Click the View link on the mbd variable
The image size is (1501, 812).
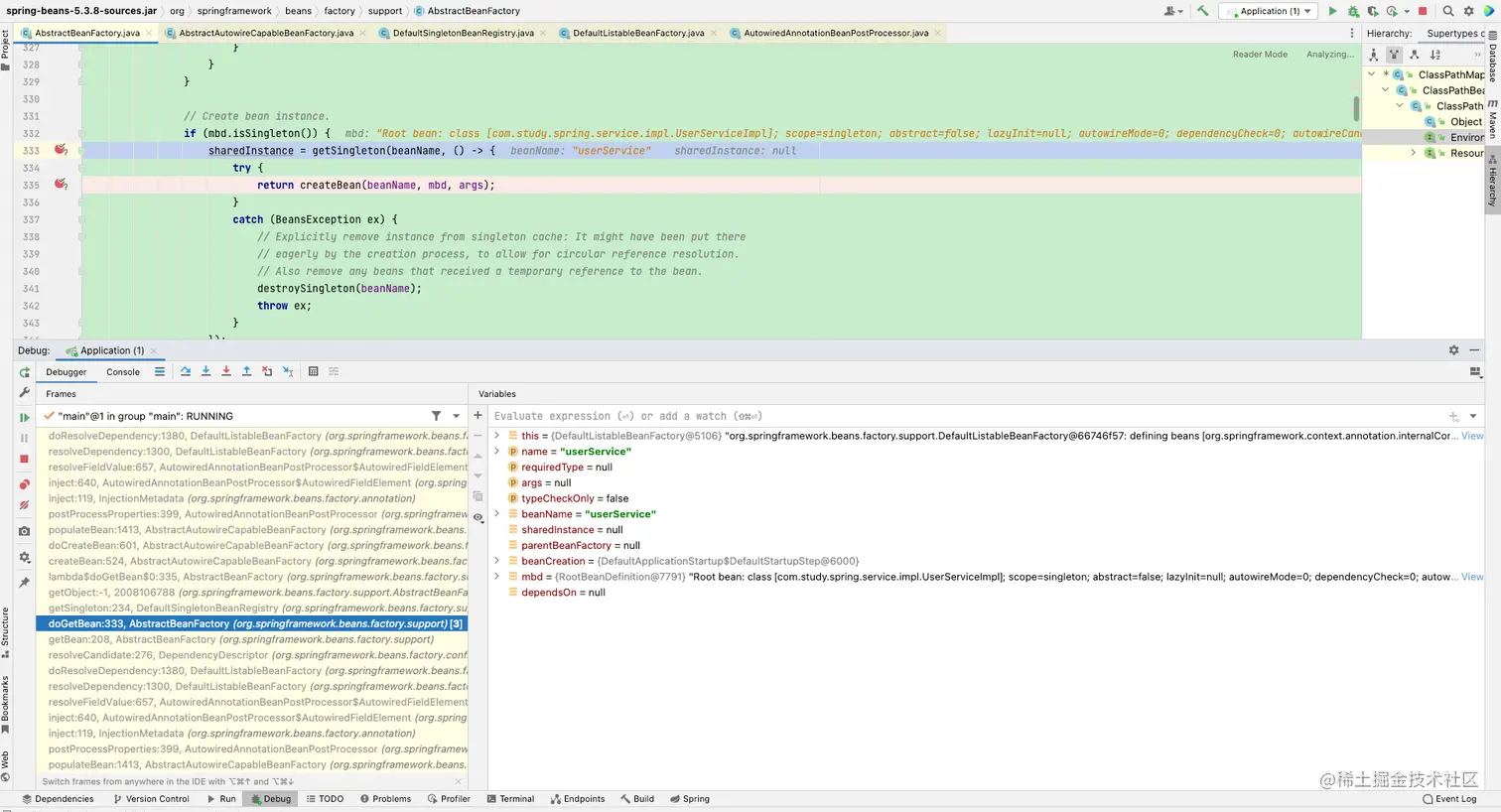tap(1472, 577)
